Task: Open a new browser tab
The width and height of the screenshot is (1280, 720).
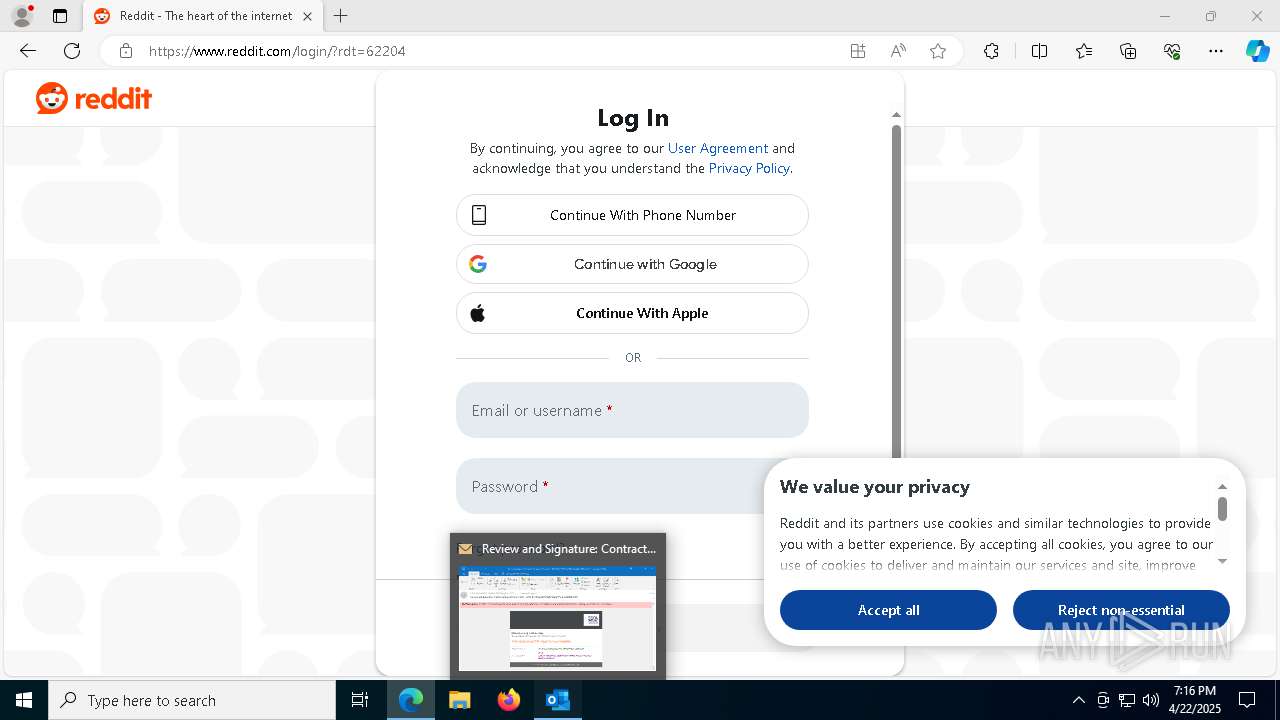Action: pos(341,16)
